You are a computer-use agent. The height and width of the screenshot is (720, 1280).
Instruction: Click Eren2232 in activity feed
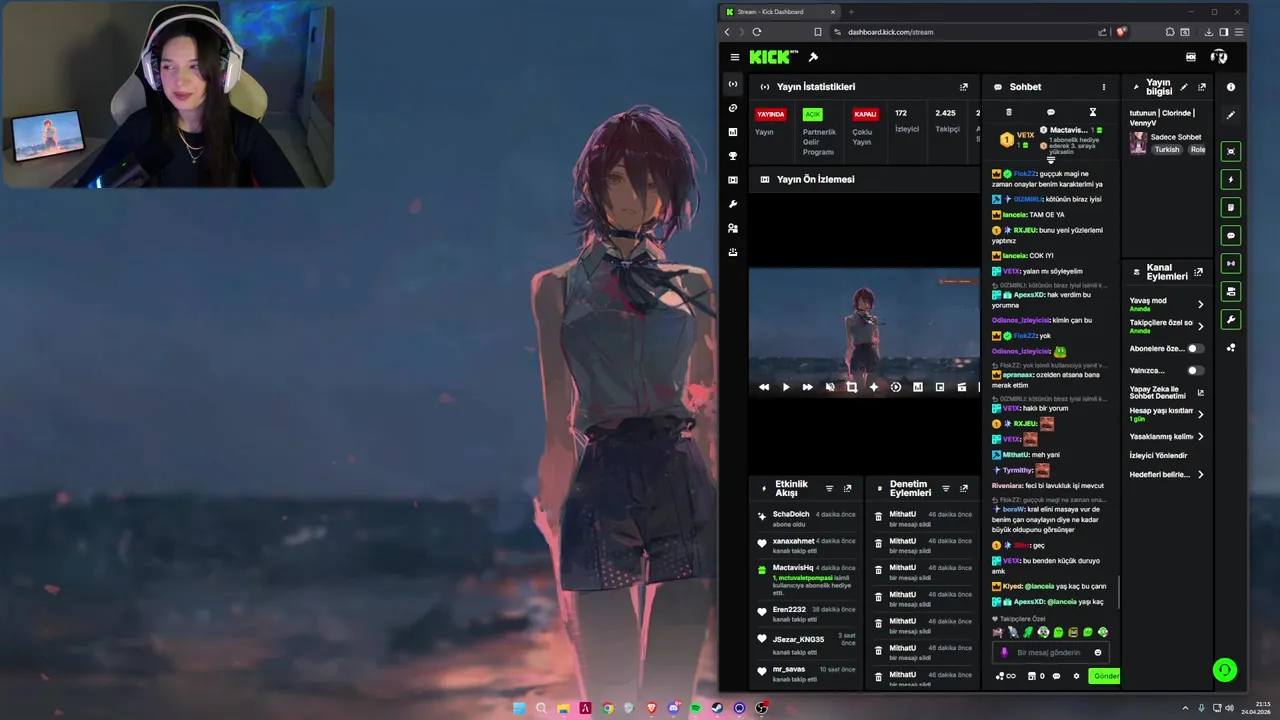[x=789, y=610]
